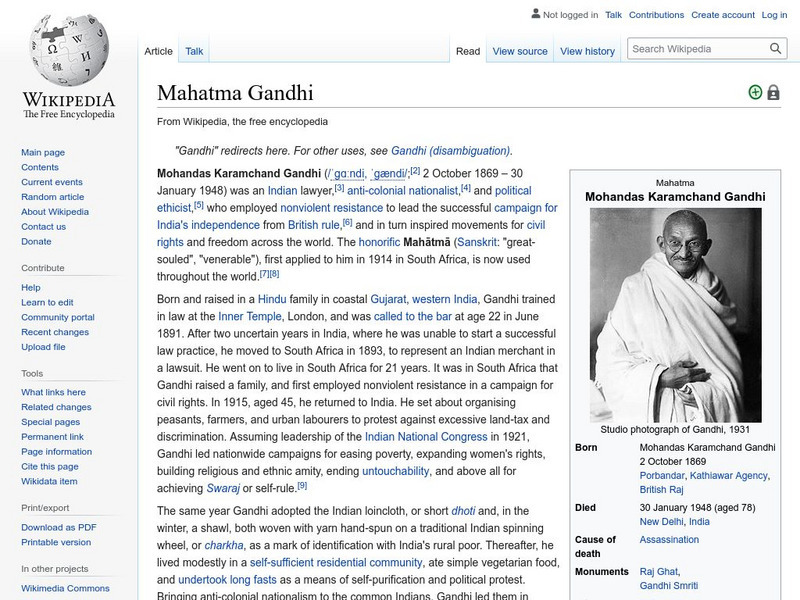Open About Wikipedia
Viewport: 800px width, 600px height.
pyautogui.click(x=55, y=212)
